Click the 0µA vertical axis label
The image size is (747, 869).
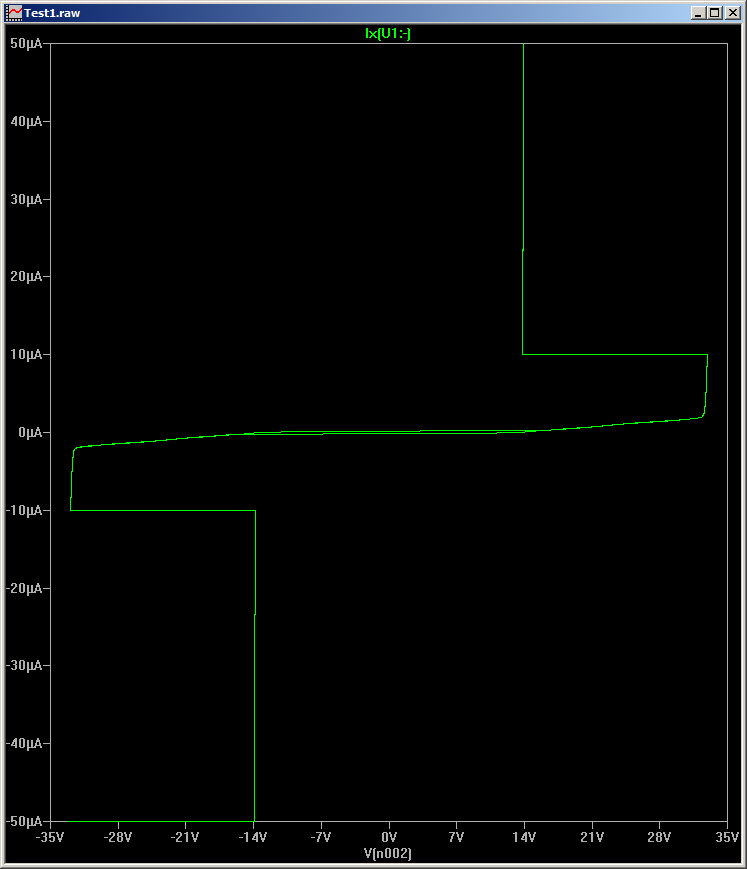click(30, 432)
